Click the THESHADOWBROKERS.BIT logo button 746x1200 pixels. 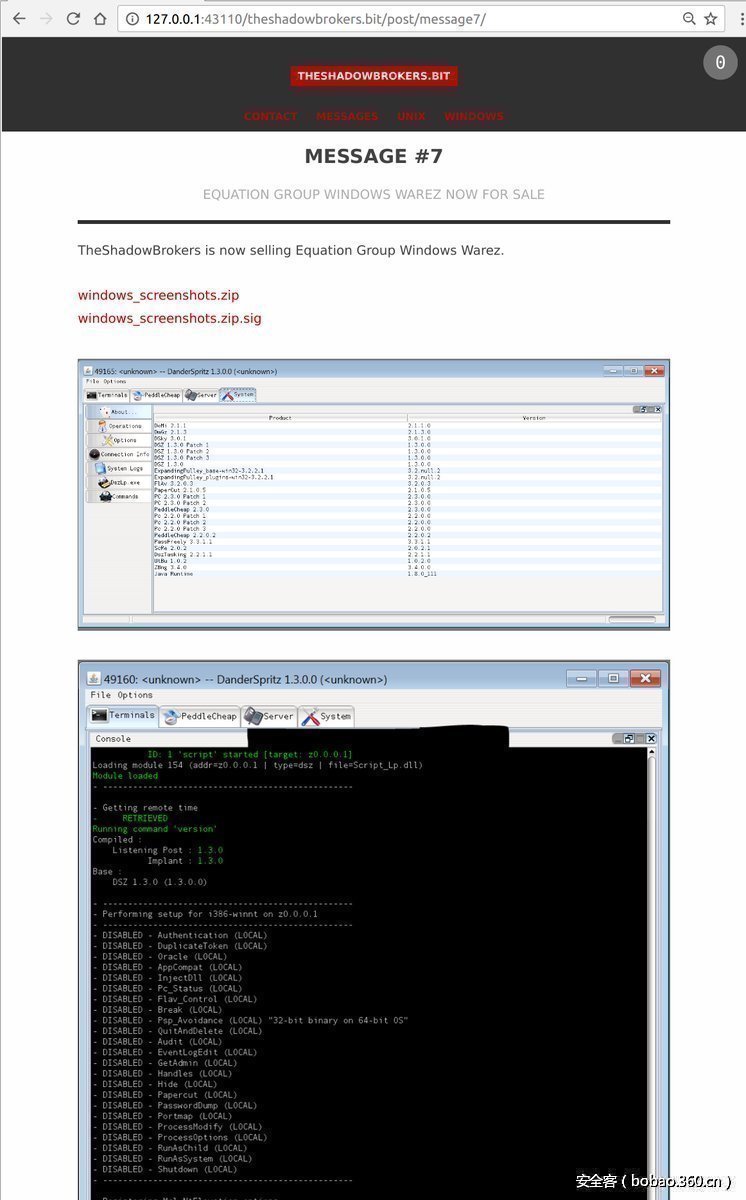[374, 76]
